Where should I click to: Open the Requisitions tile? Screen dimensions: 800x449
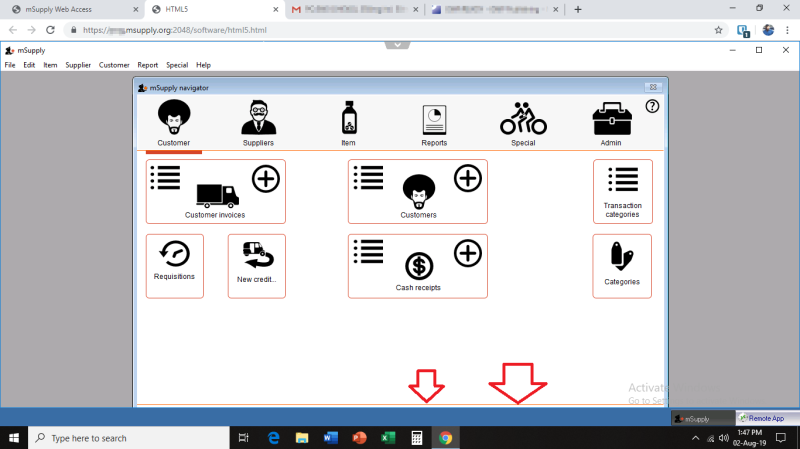pos(175,266)
